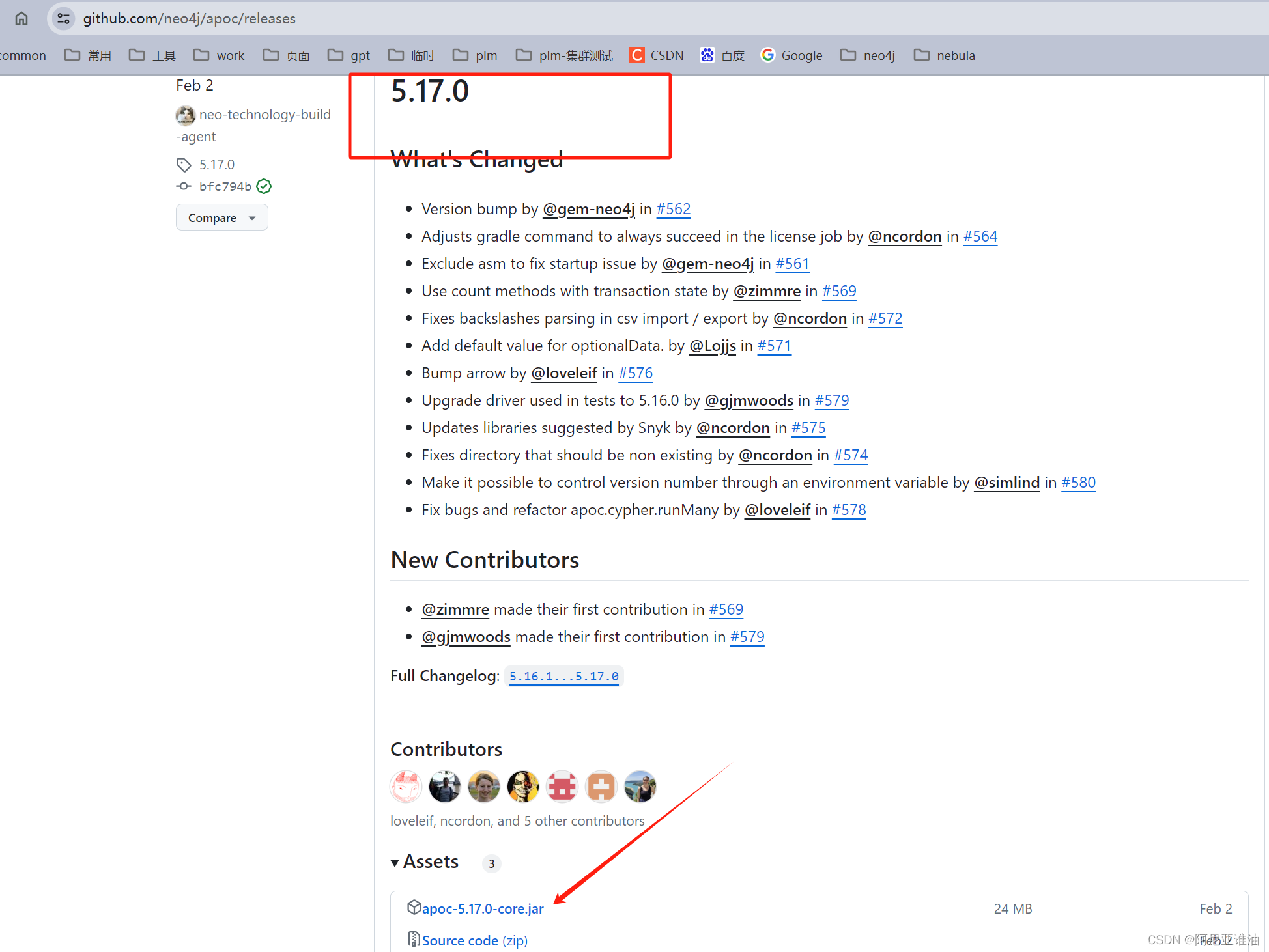Click the browser home icon
This screenshot has width=1269, height=952.
coord(21,18)
